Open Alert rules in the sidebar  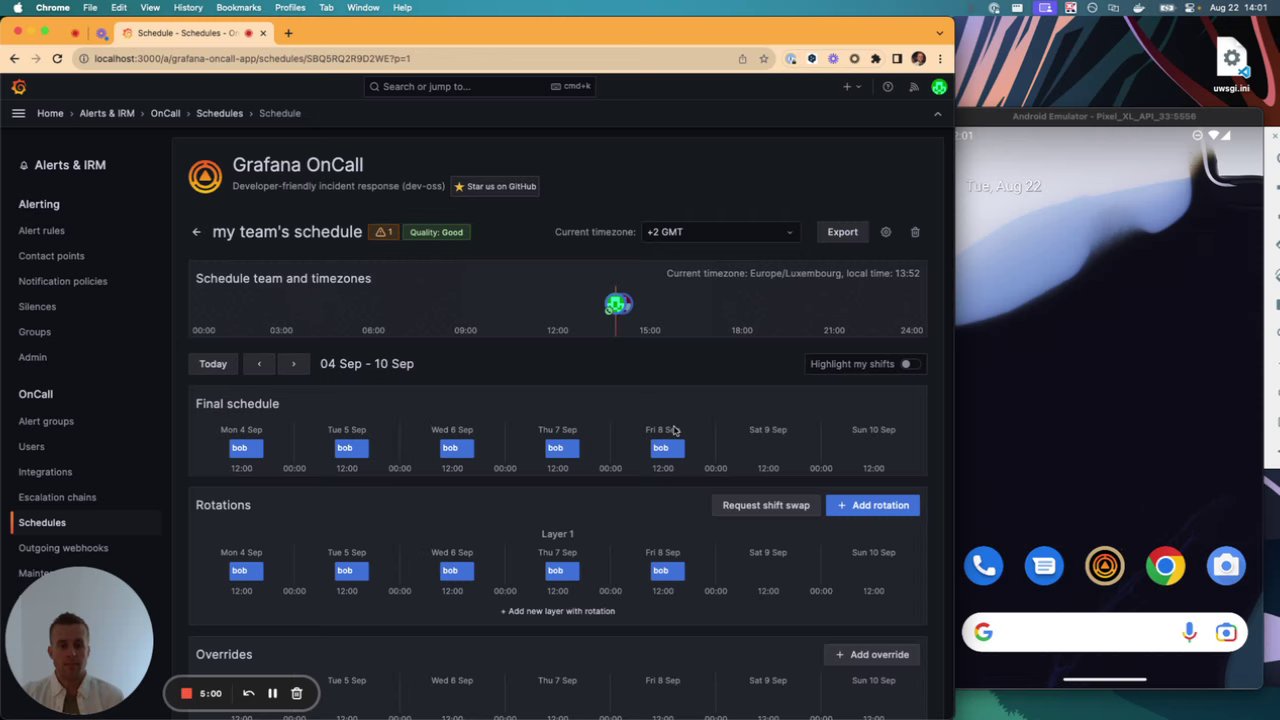[41, 231]
